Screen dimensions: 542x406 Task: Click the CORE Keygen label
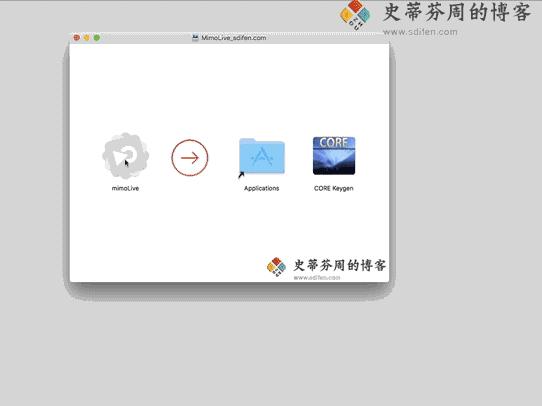click(x=334, y=188)
